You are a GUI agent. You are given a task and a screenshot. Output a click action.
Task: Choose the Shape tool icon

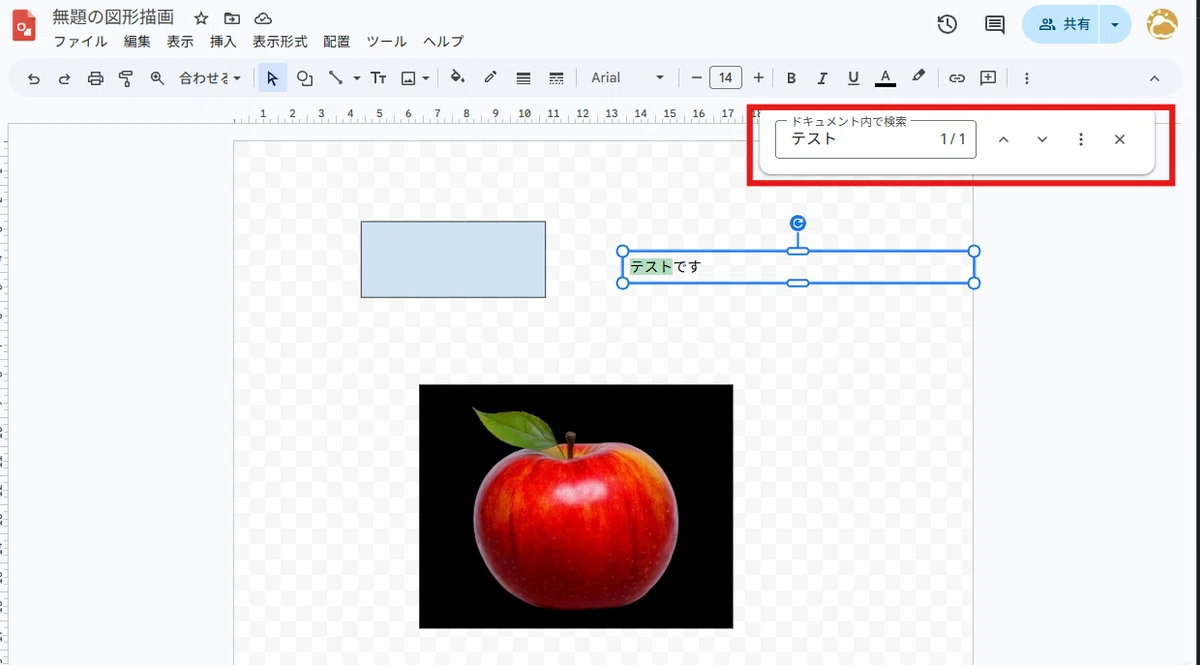305,78
